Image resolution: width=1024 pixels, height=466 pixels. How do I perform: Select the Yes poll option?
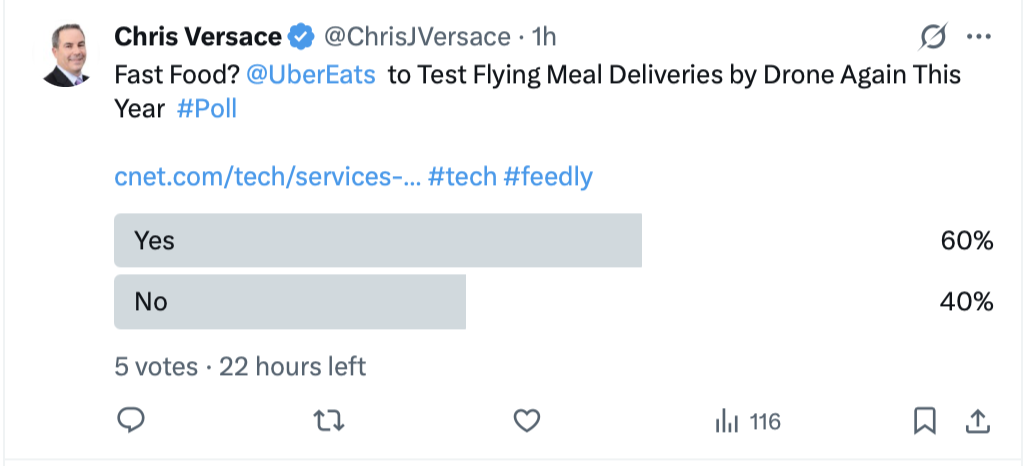(378, 241)
